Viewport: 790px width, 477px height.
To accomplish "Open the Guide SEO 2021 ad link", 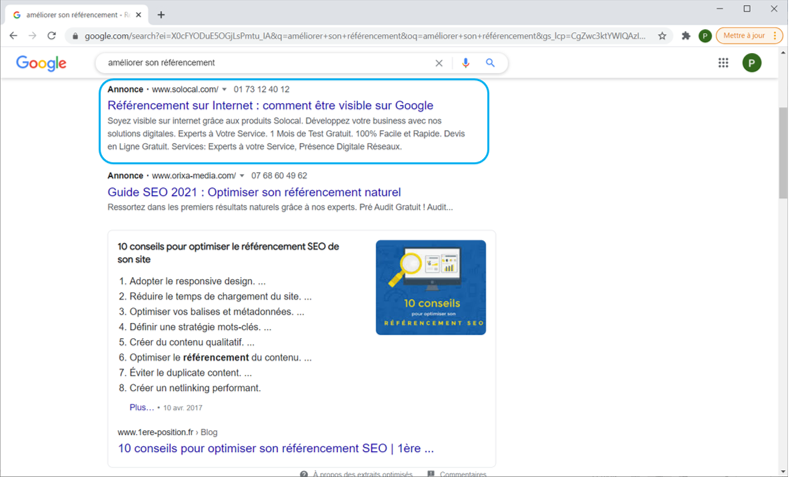I will click(254, 192).
